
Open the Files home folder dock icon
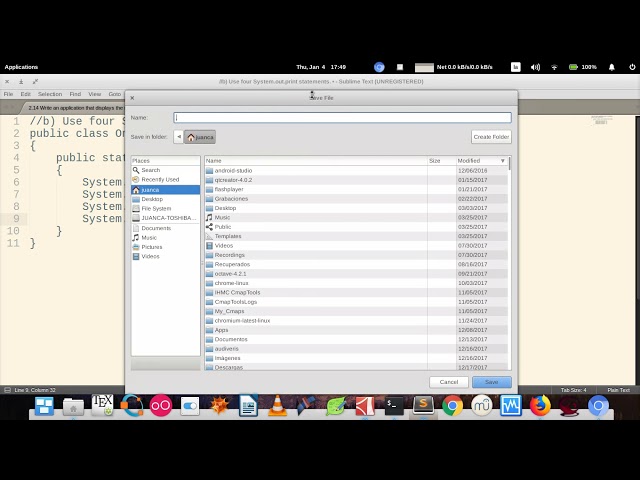tap(73, 407)
